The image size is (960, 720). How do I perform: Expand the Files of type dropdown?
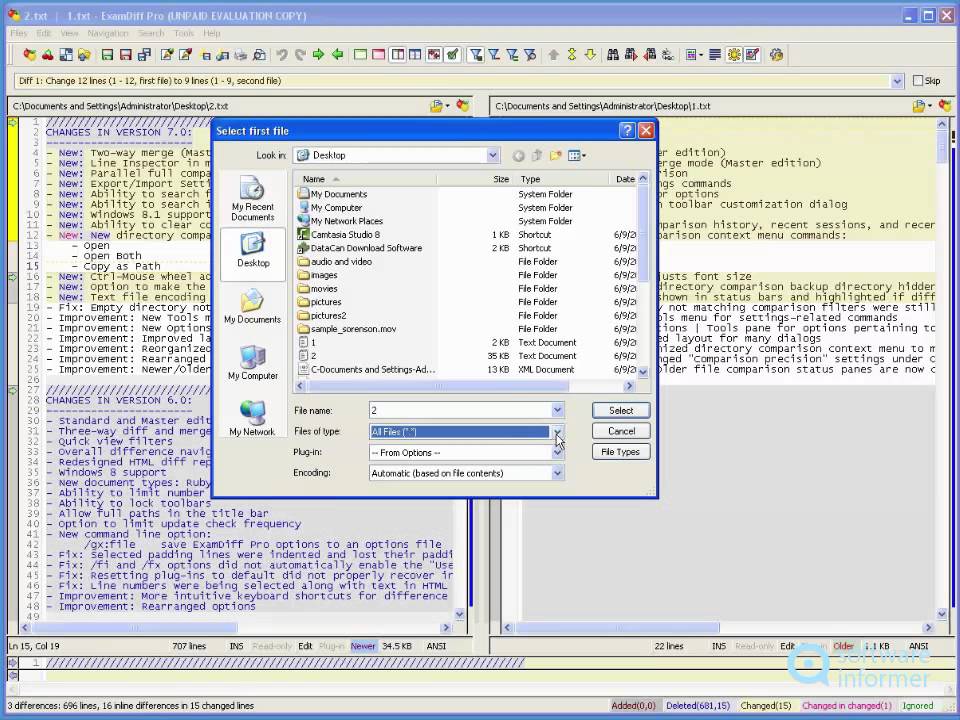point(557,432)
